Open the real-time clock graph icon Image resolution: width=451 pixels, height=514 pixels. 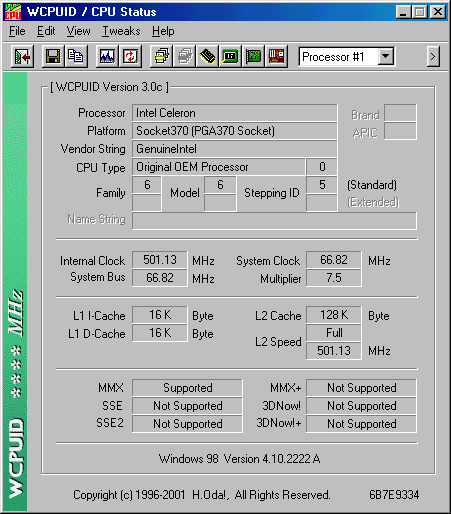point(107,56)
